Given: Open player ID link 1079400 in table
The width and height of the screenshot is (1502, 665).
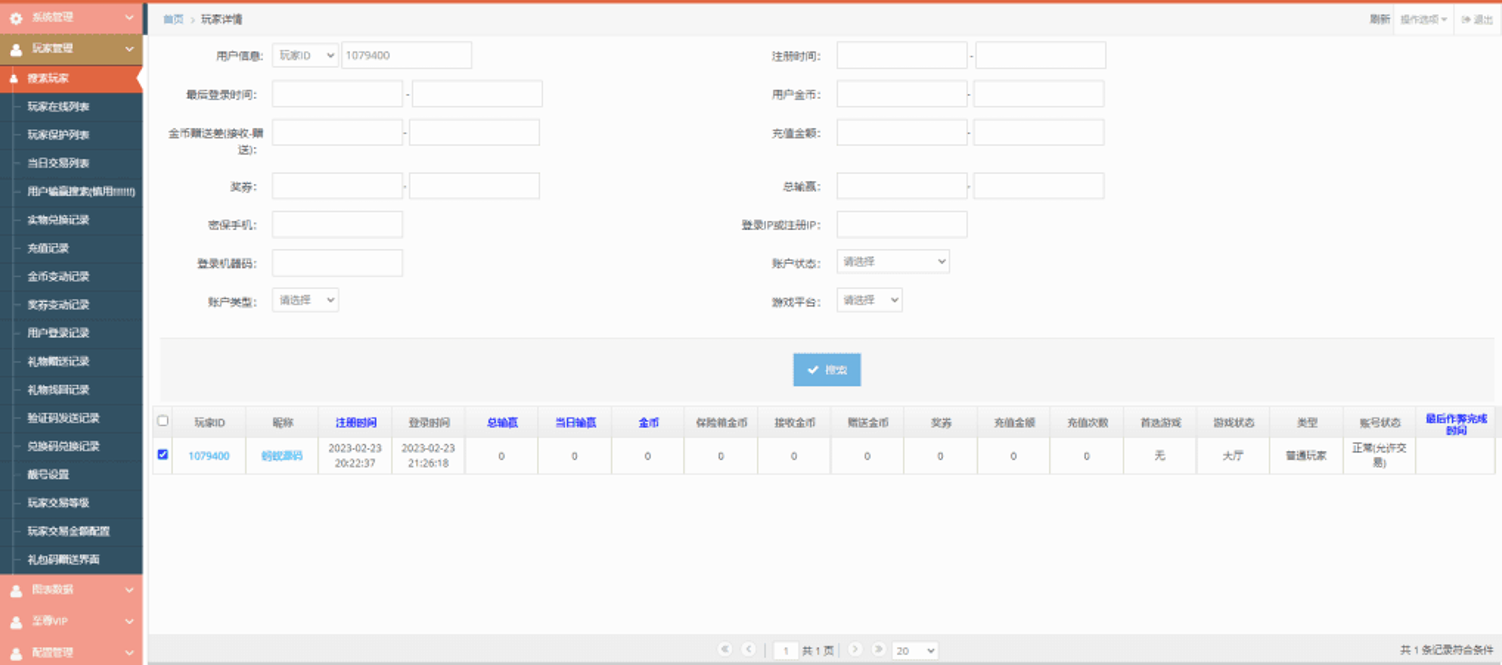Looking at the screenshot, I should point(209,456).
